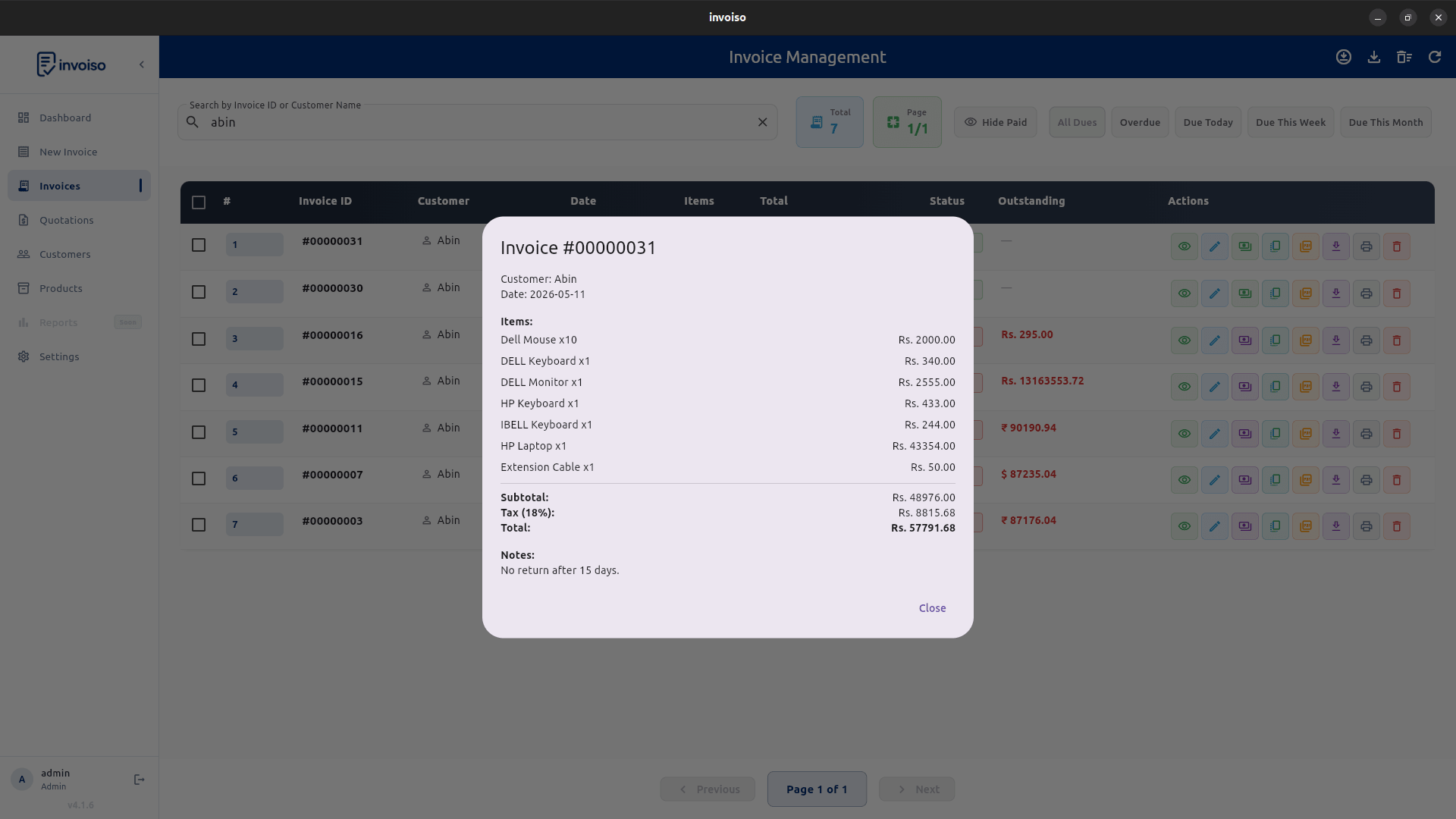Click the Invoice ID column header
The image size is (1456, 819).
[x=325, y=201]
